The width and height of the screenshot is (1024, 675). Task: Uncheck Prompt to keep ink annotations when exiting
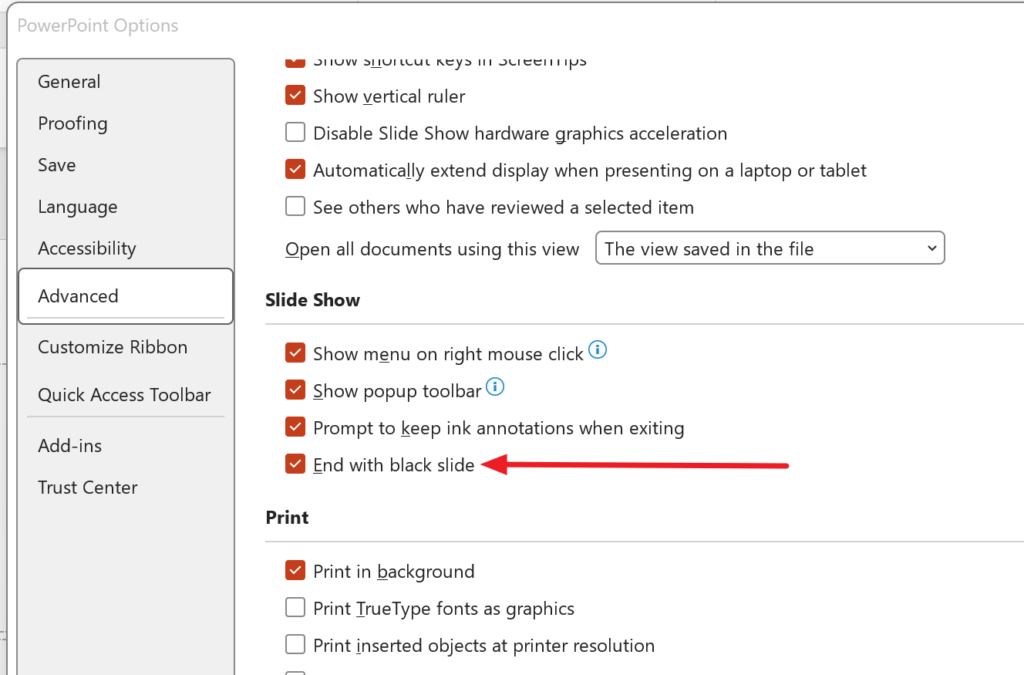[x=295, y=427]
